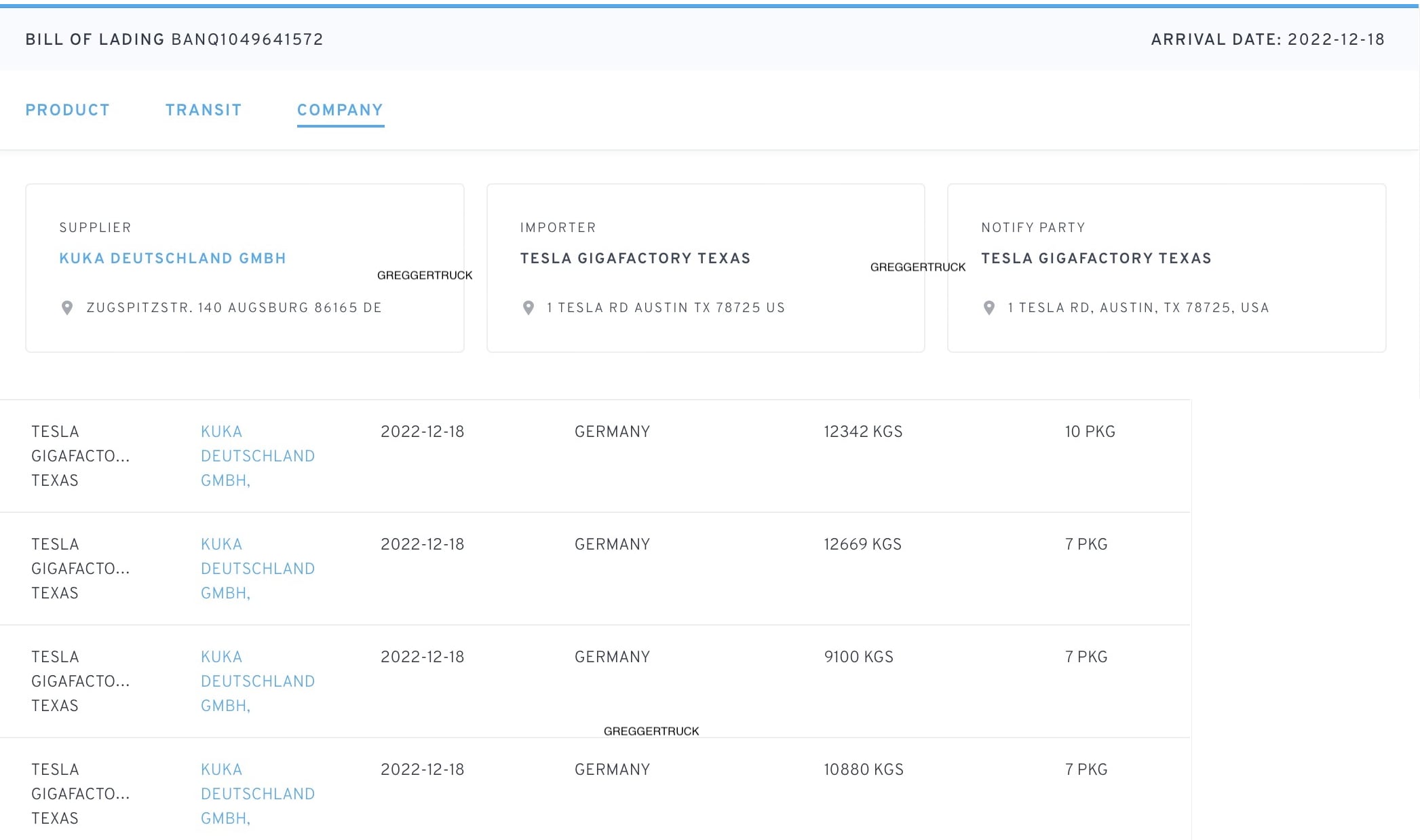The width and height of the screenshot is (1420, 840).
Task: Click date 2022-12-18 in the 10880 KGS row
Action: 422,769
